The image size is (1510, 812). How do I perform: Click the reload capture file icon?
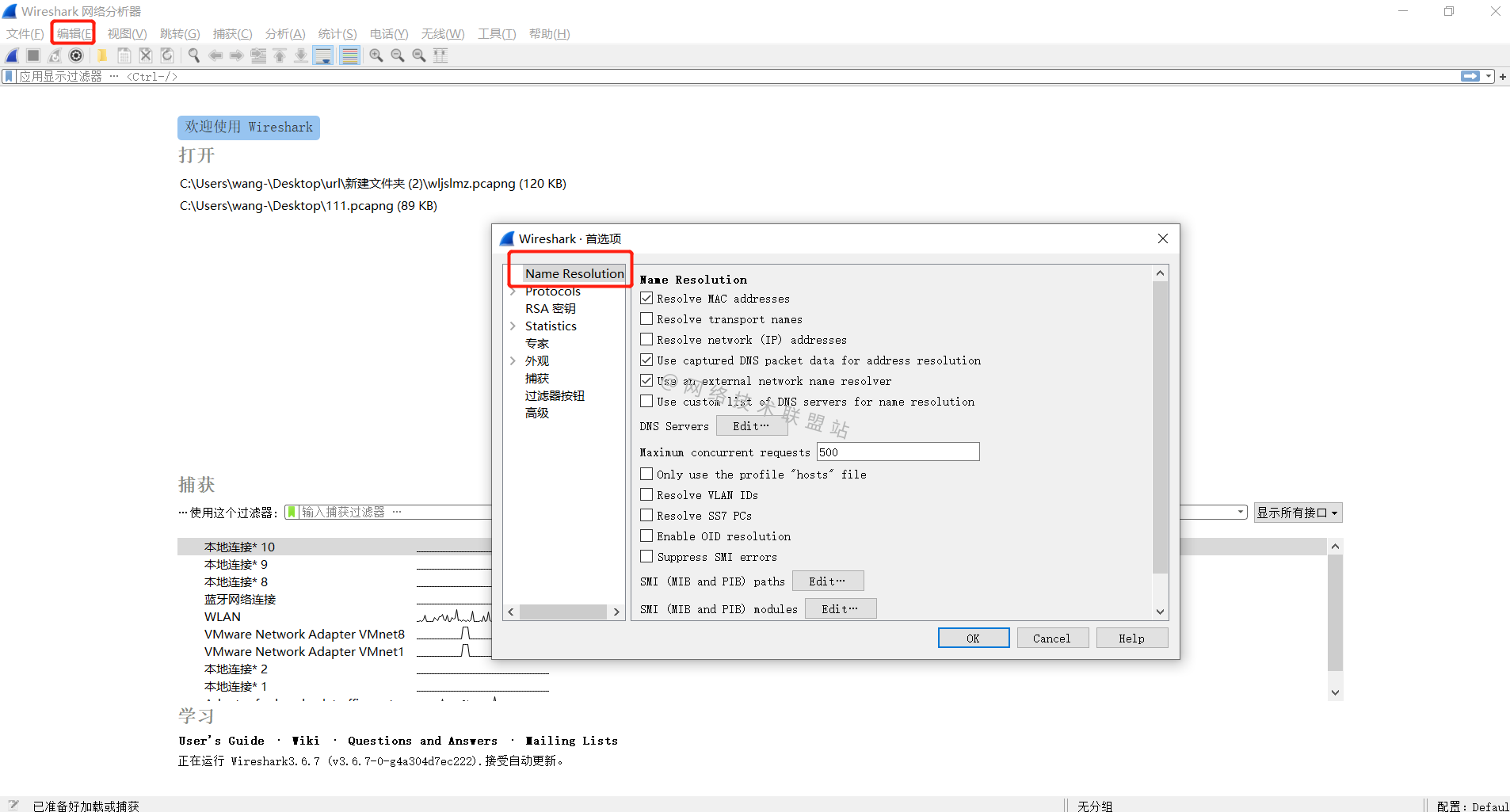coord(167,55)
